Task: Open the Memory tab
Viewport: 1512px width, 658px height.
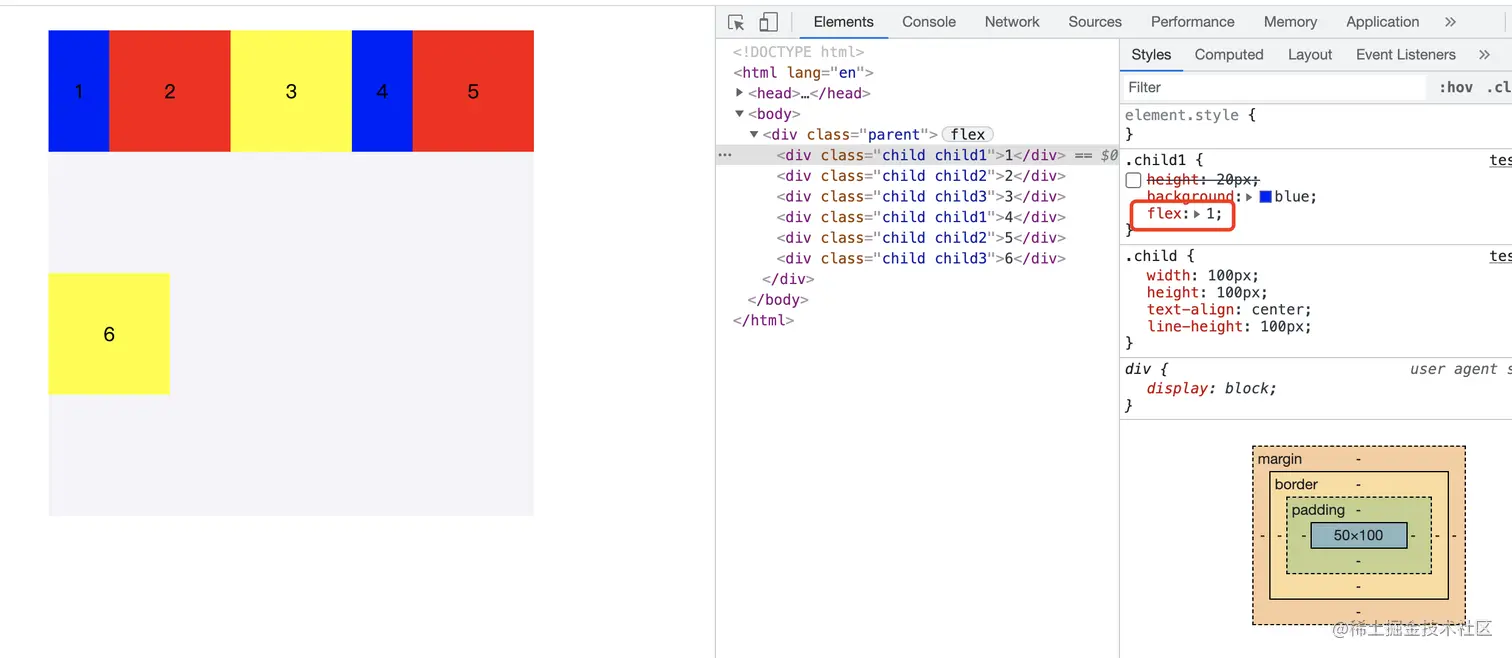Action: coord(1290,22)
